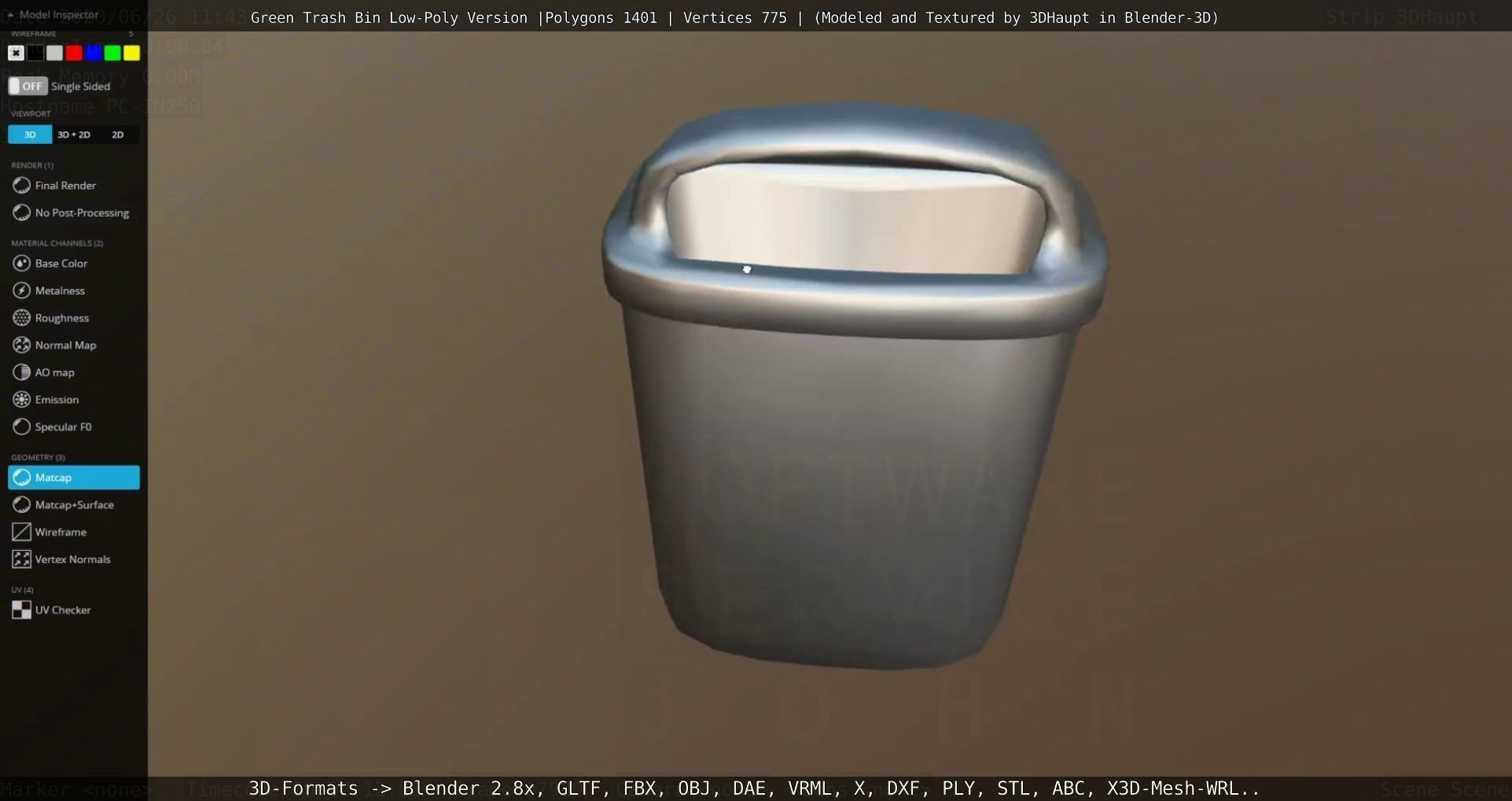Choose the green wireframe color swatch

[x=112, y=53]
